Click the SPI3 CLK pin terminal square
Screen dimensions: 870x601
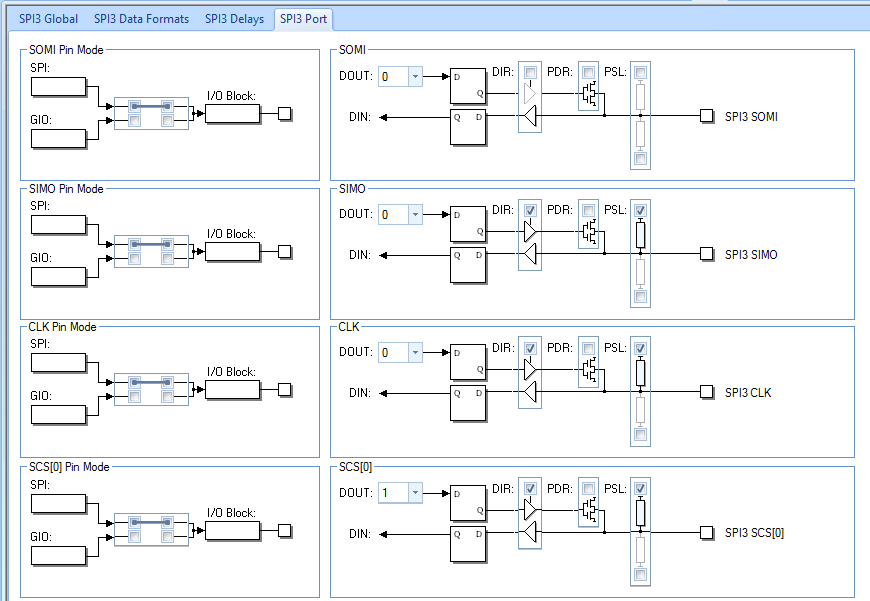tap(706, 392)
